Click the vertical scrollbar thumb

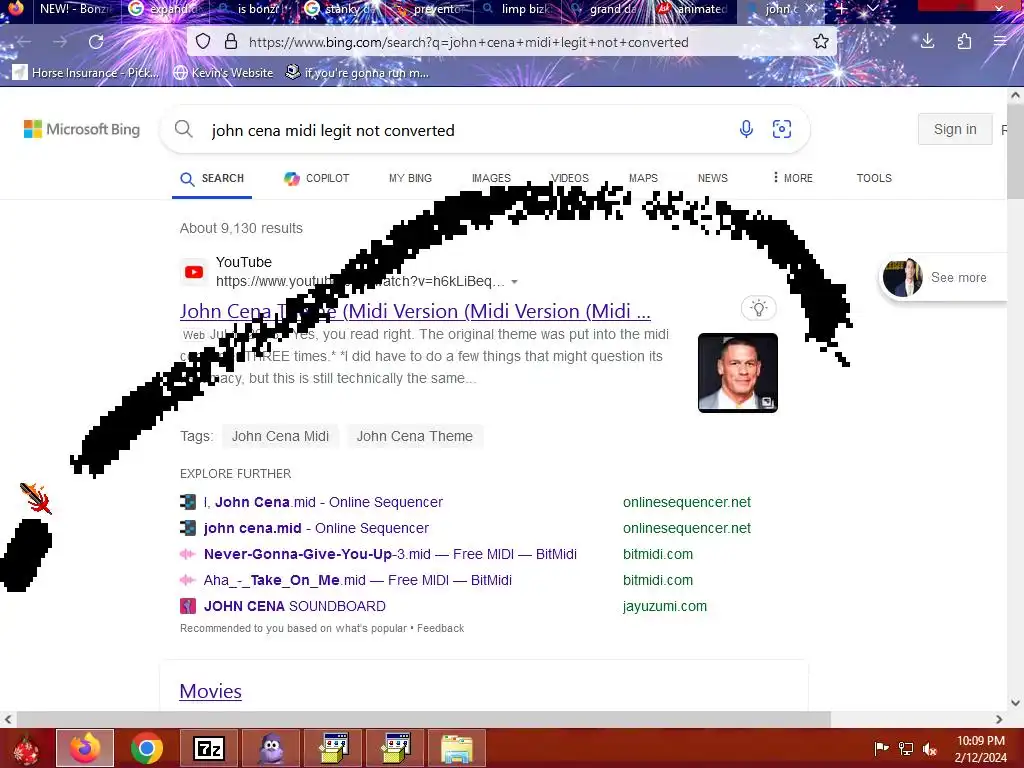click(x=1016, y=150)
